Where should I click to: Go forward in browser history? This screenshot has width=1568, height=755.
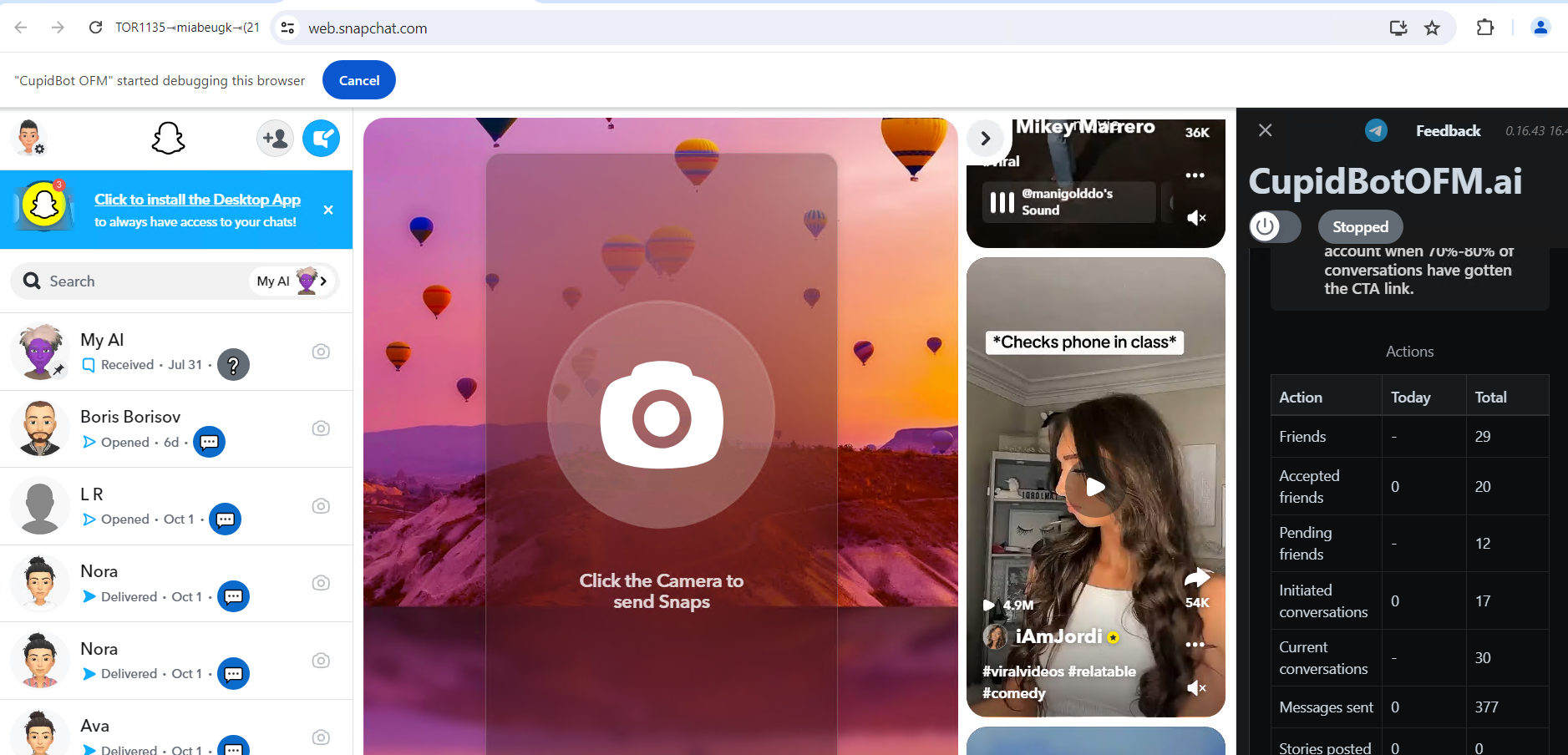(x=58, y=28)
